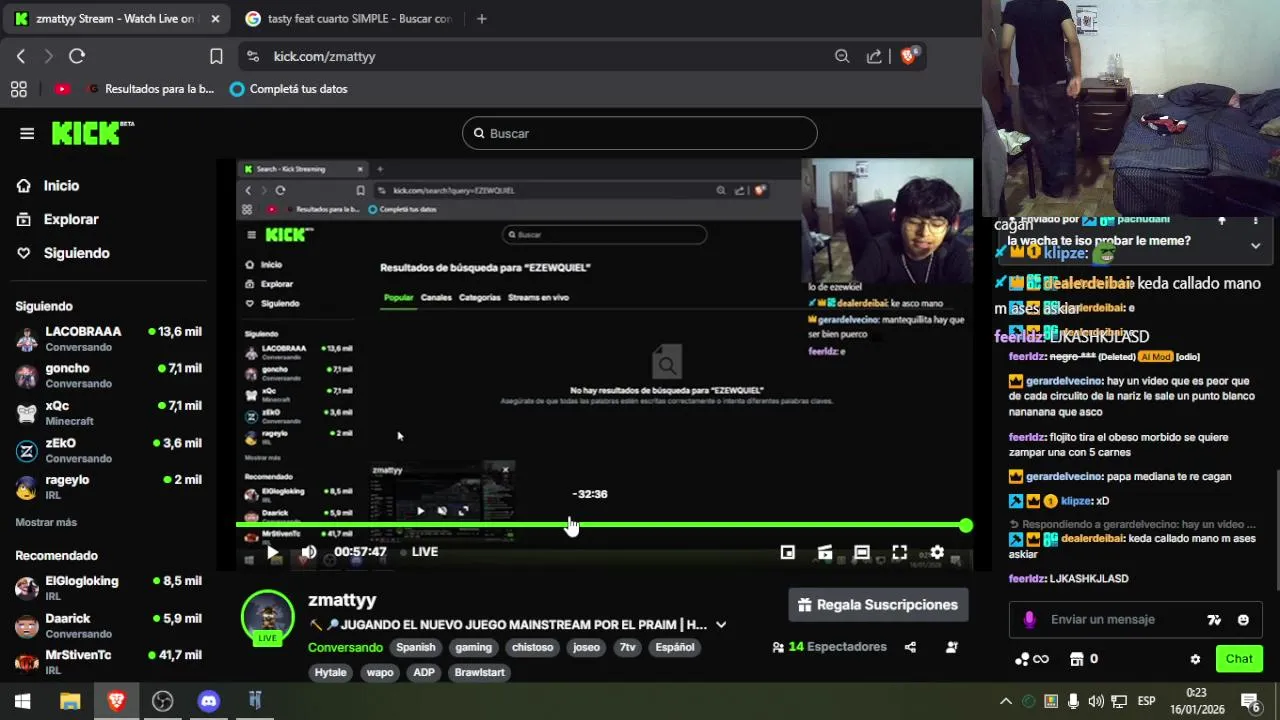Open the user-plus icon next to share
The image size is (1280, 720).
951,647
